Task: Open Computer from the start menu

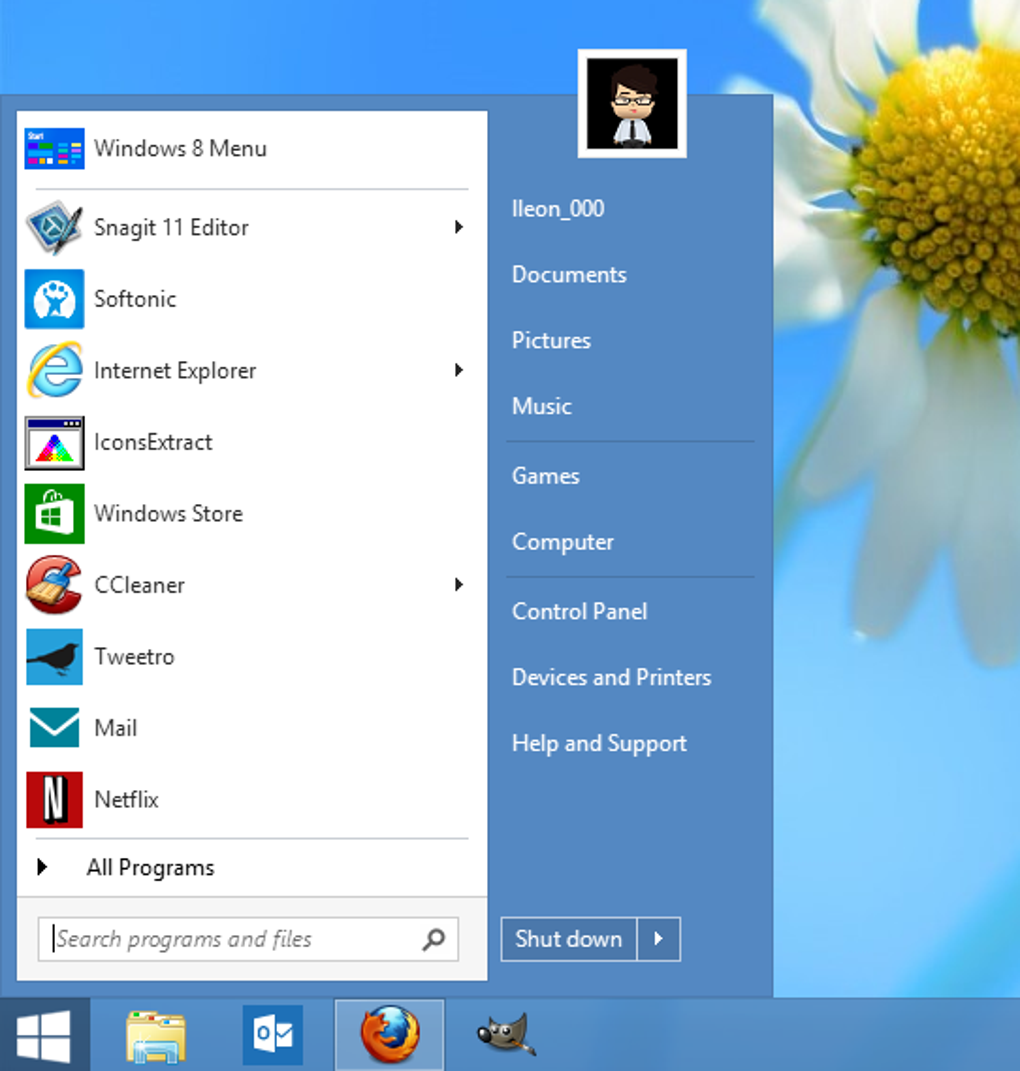Action: pos(563,542)
